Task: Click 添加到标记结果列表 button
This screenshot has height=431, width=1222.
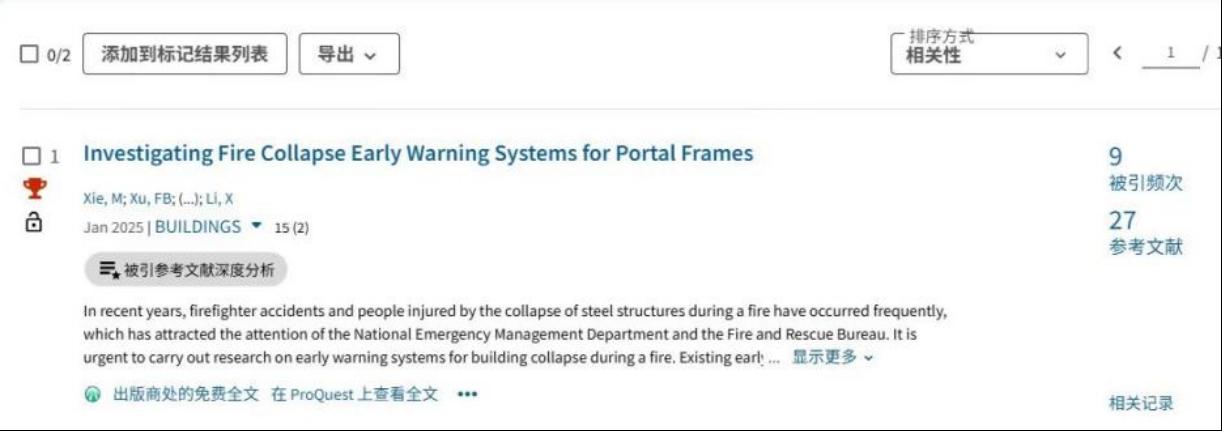Action: coord(184,54)
